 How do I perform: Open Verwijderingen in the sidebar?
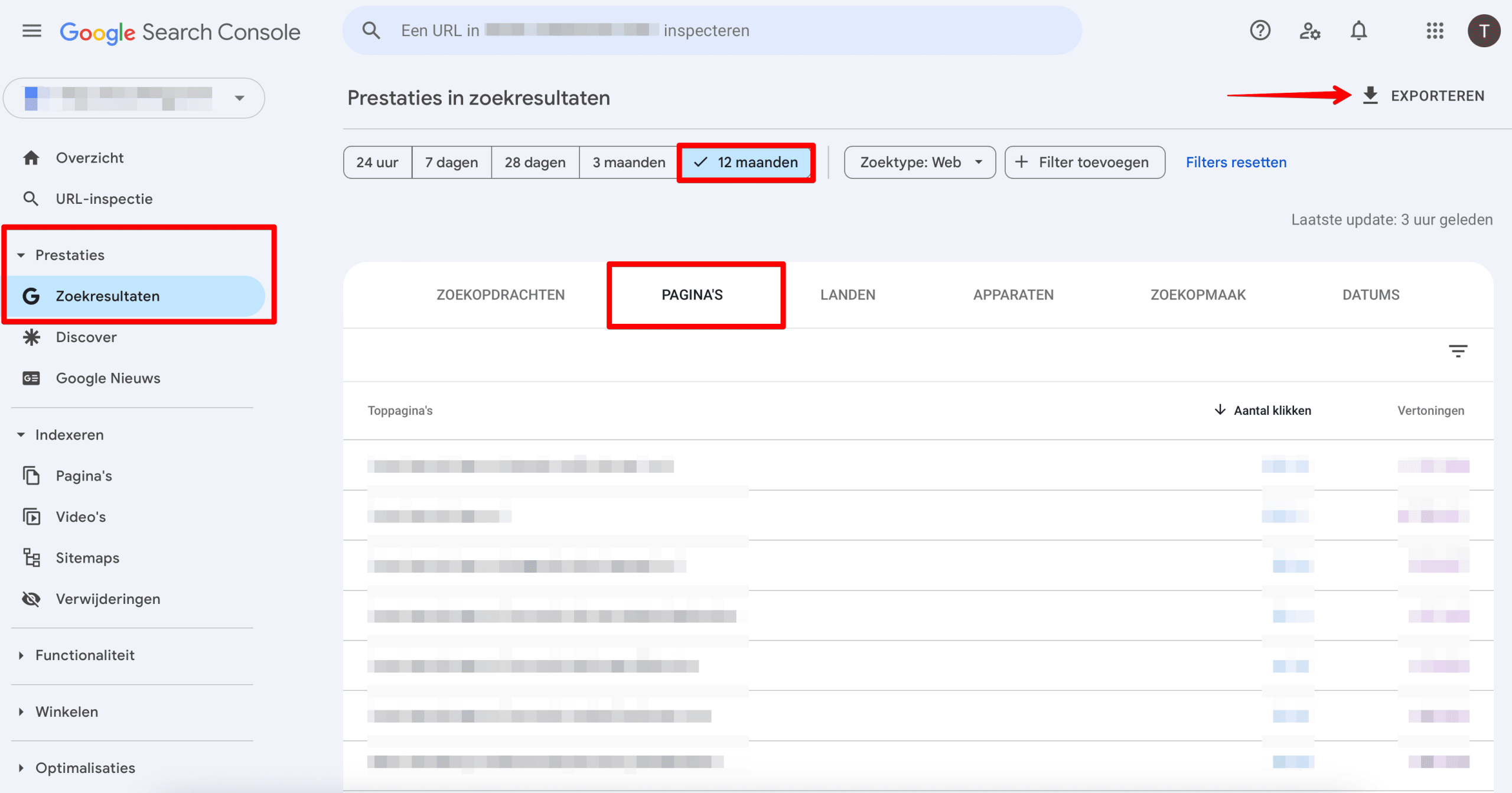134,599
